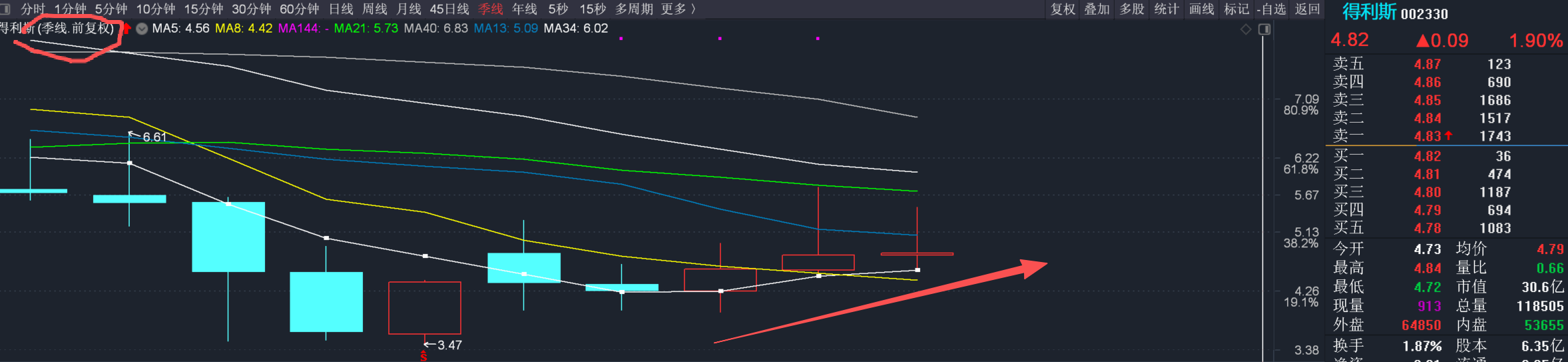This screenshot has height=362, width=1568.
Task: Click the 买五 bid price 4.78
Action: pyautogui.click(x=1428, y=228)
